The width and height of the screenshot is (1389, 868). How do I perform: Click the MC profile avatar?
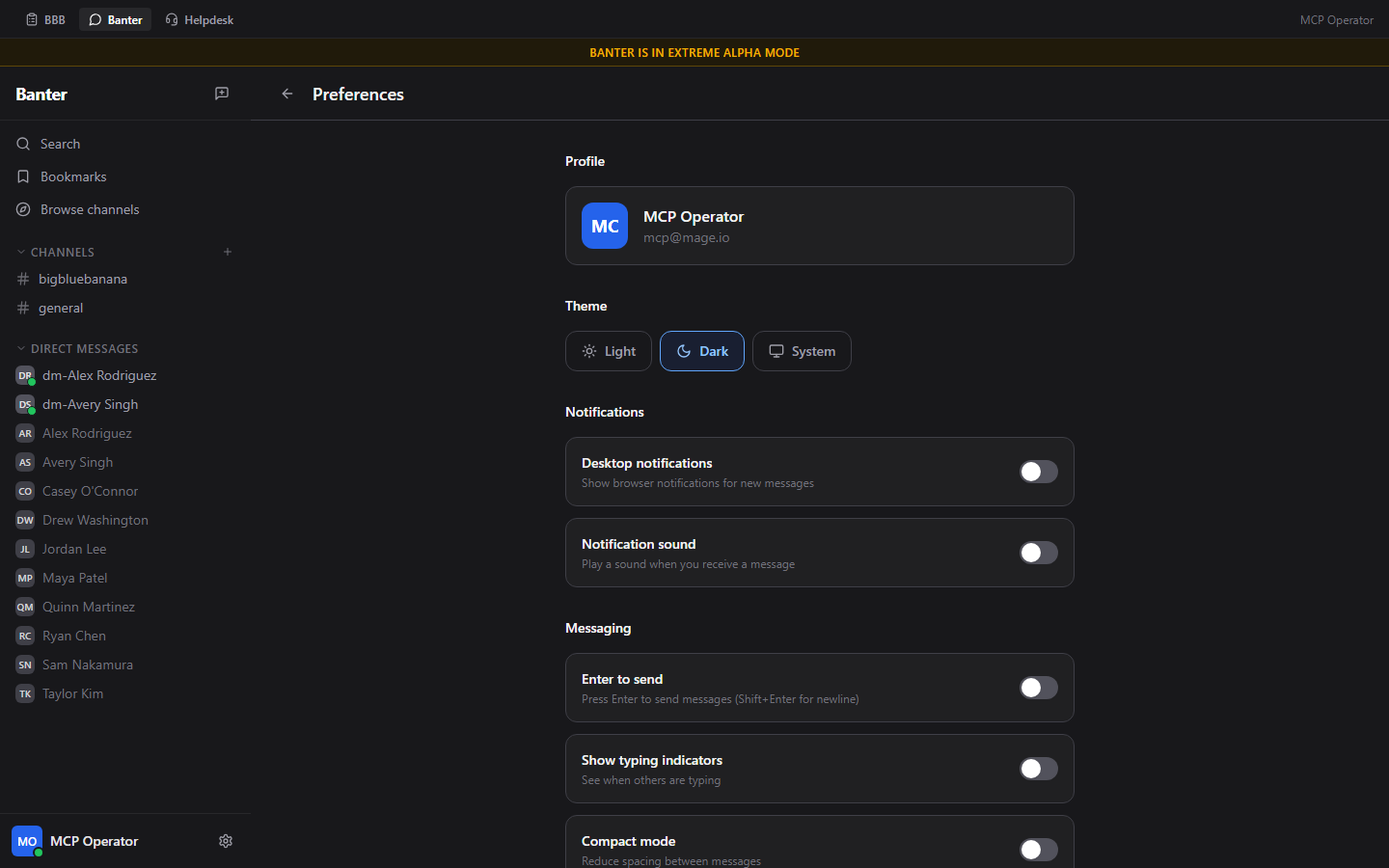605,226
